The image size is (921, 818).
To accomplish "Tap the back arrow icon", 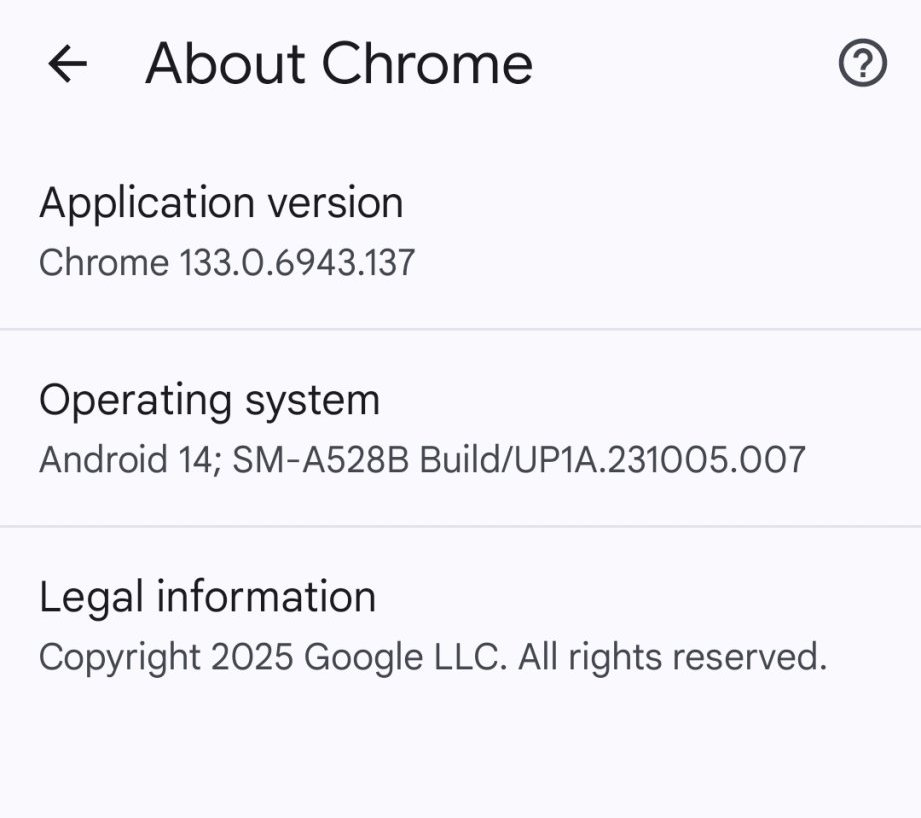I will coord(68,65).
